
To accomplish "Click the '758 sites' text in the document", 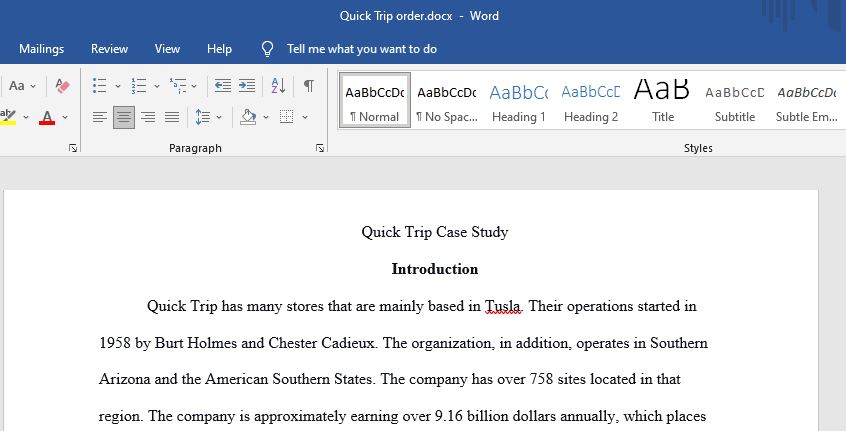I will pyautogui.click(x=557, y=379).
